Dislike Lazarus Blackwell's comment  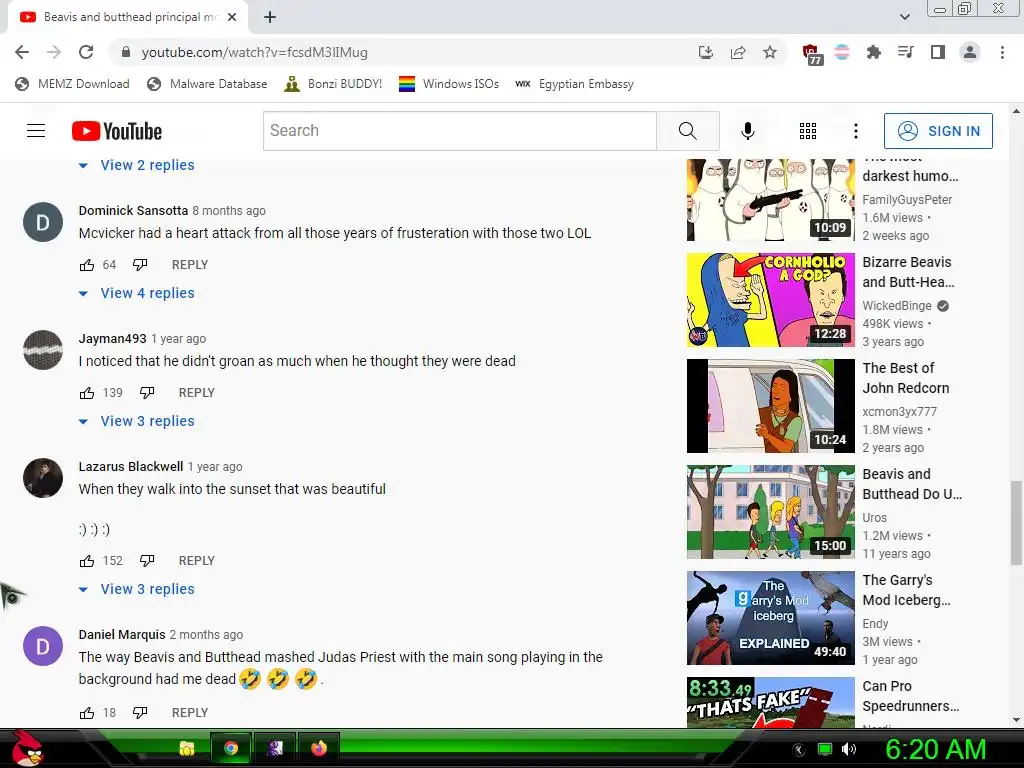147,560
